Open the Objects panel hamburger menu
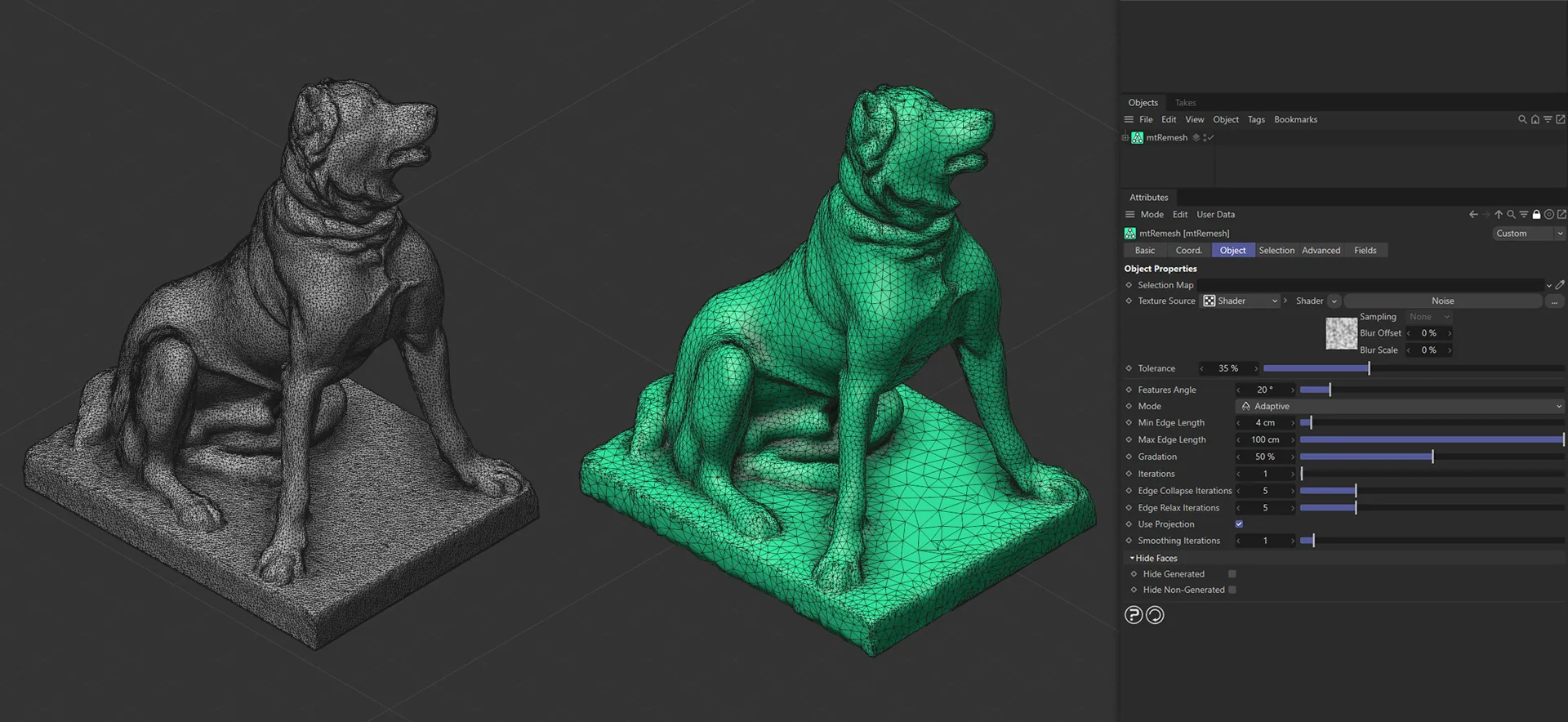This screenshot has width=1568, height=722. 1129,119
